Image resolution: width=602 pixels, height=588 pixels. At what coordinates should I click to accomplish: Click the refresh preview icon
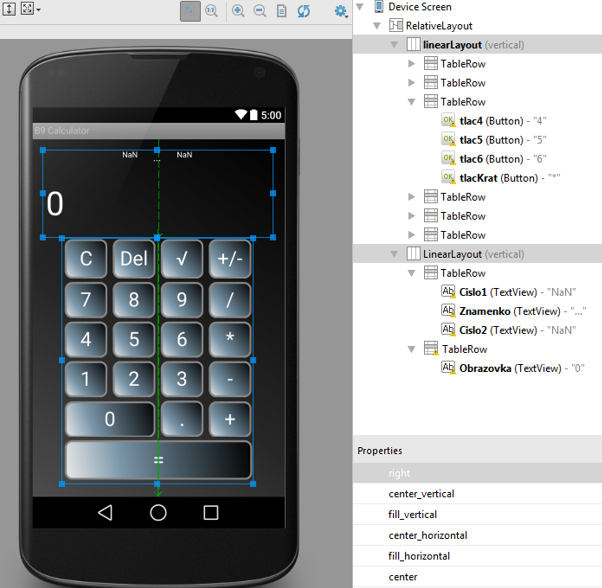click(x=304, y=11)
